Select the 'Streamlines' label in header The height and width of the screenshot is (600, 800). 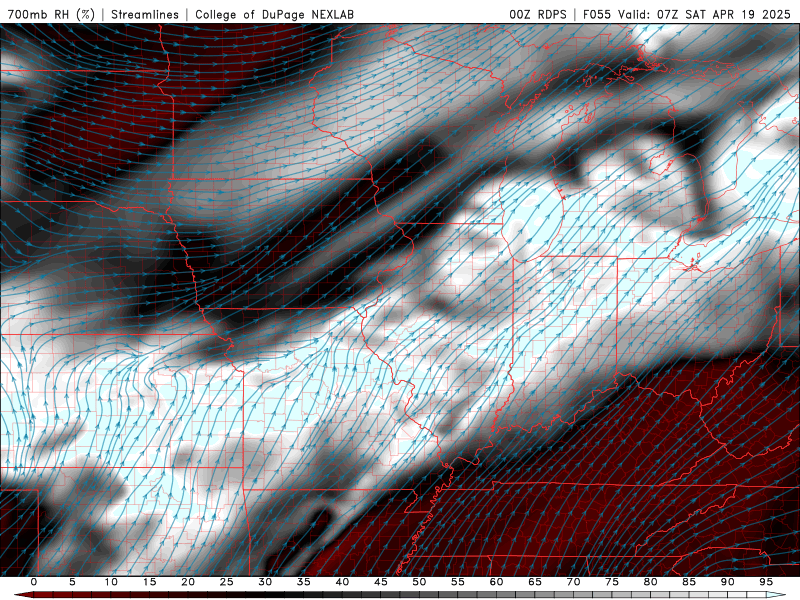click(x=145, y=14)
